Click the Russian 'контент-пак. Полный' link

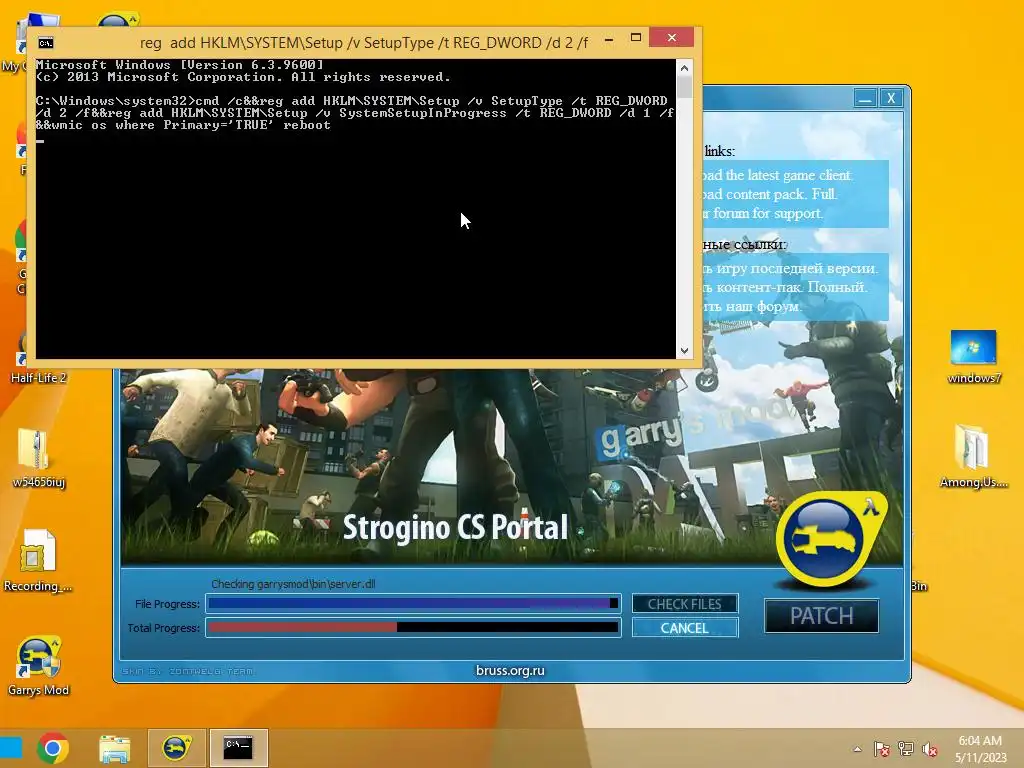(786, 287)
